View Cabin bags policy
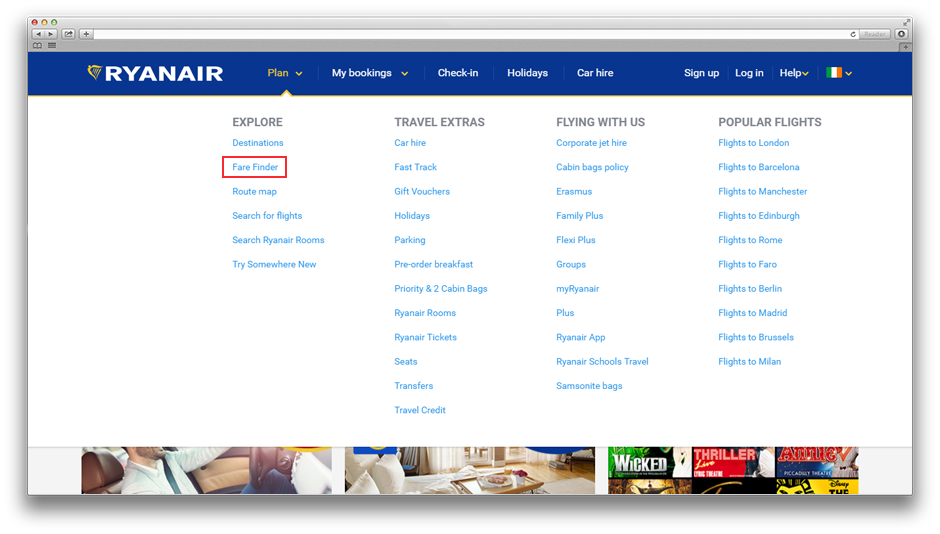 592,167
